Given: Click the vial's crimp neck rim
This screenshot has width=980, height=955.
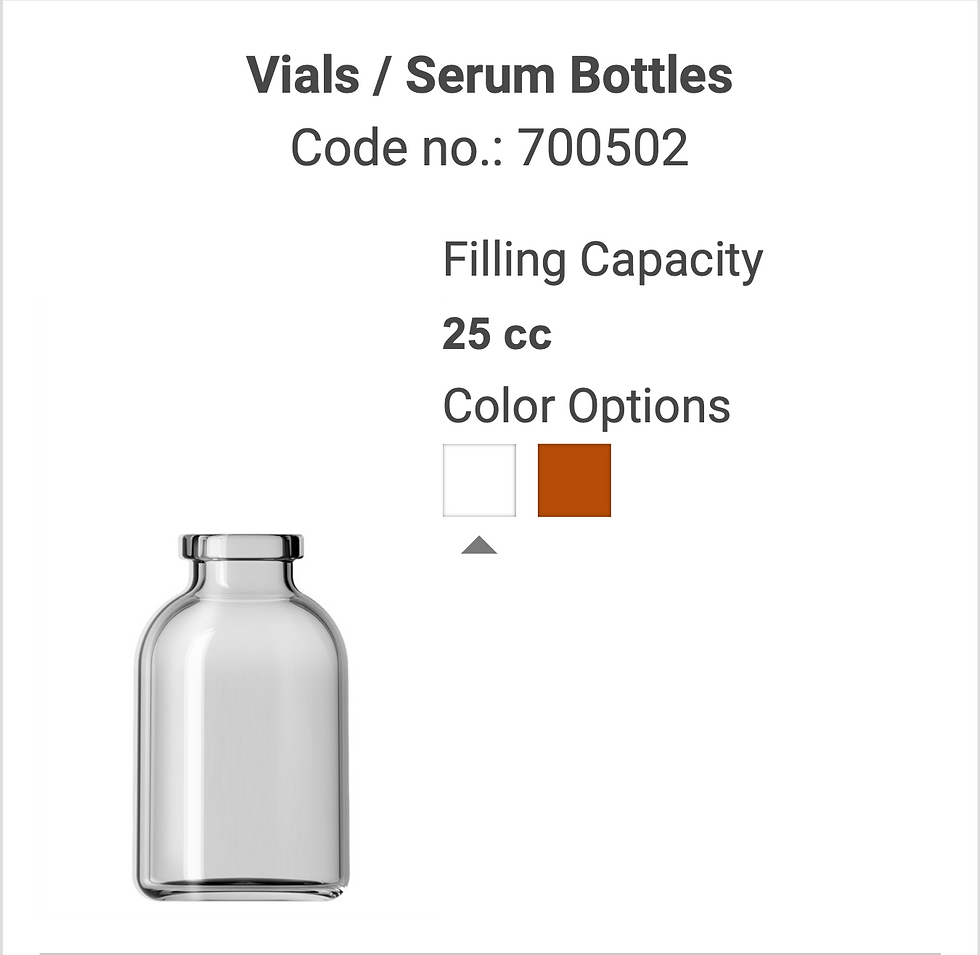Looking at the screenshot, I should tap(241, 547).
